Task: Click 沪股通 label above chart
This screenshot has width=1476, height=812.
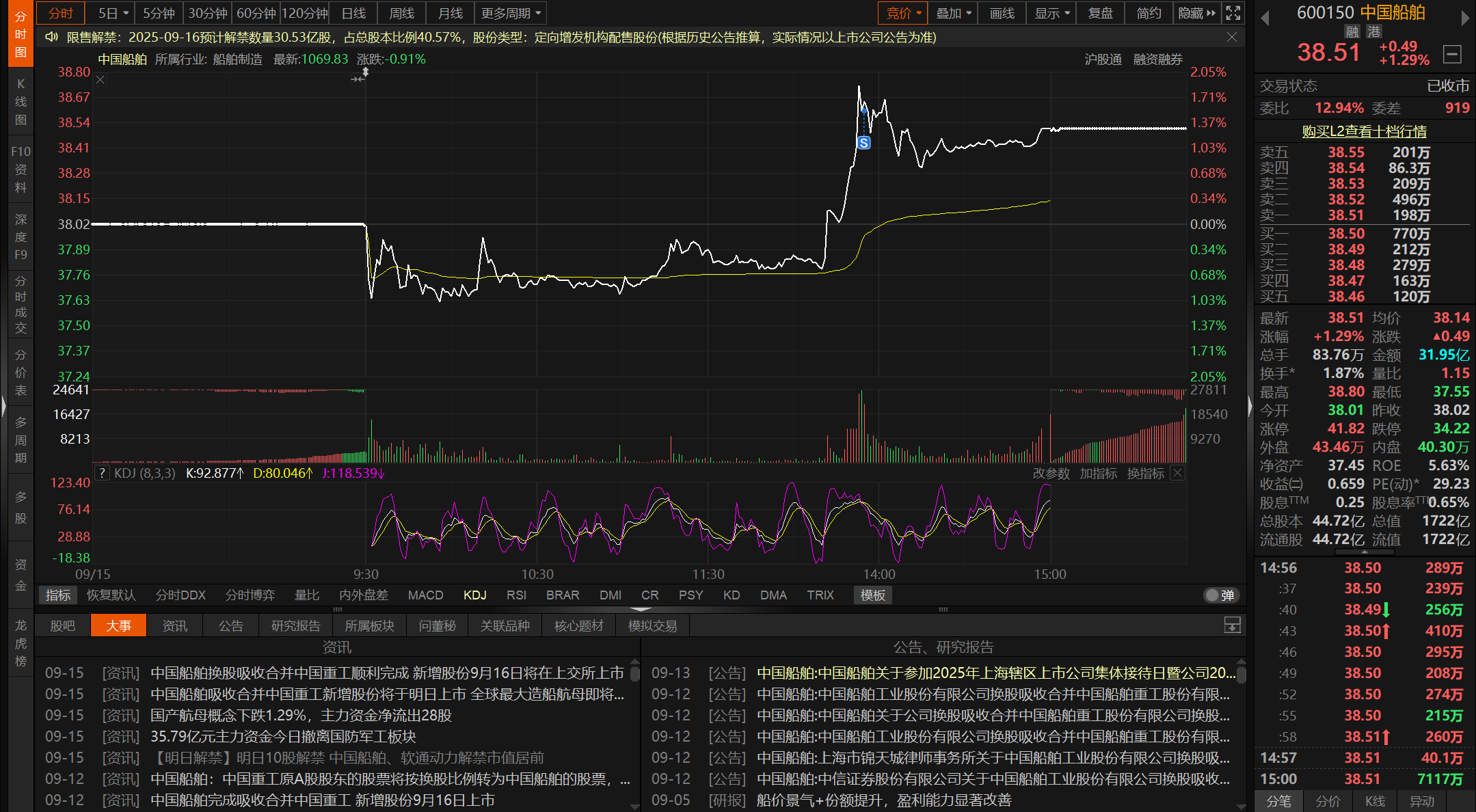Action: click(x=1103, y=59)
